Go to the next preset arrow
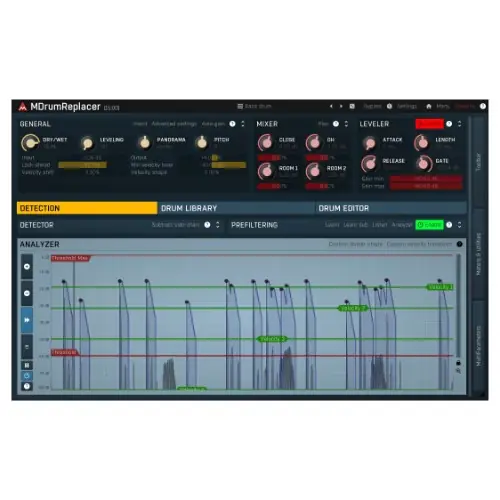The width and height of the screenshot is (500, 500). point(341,106)
